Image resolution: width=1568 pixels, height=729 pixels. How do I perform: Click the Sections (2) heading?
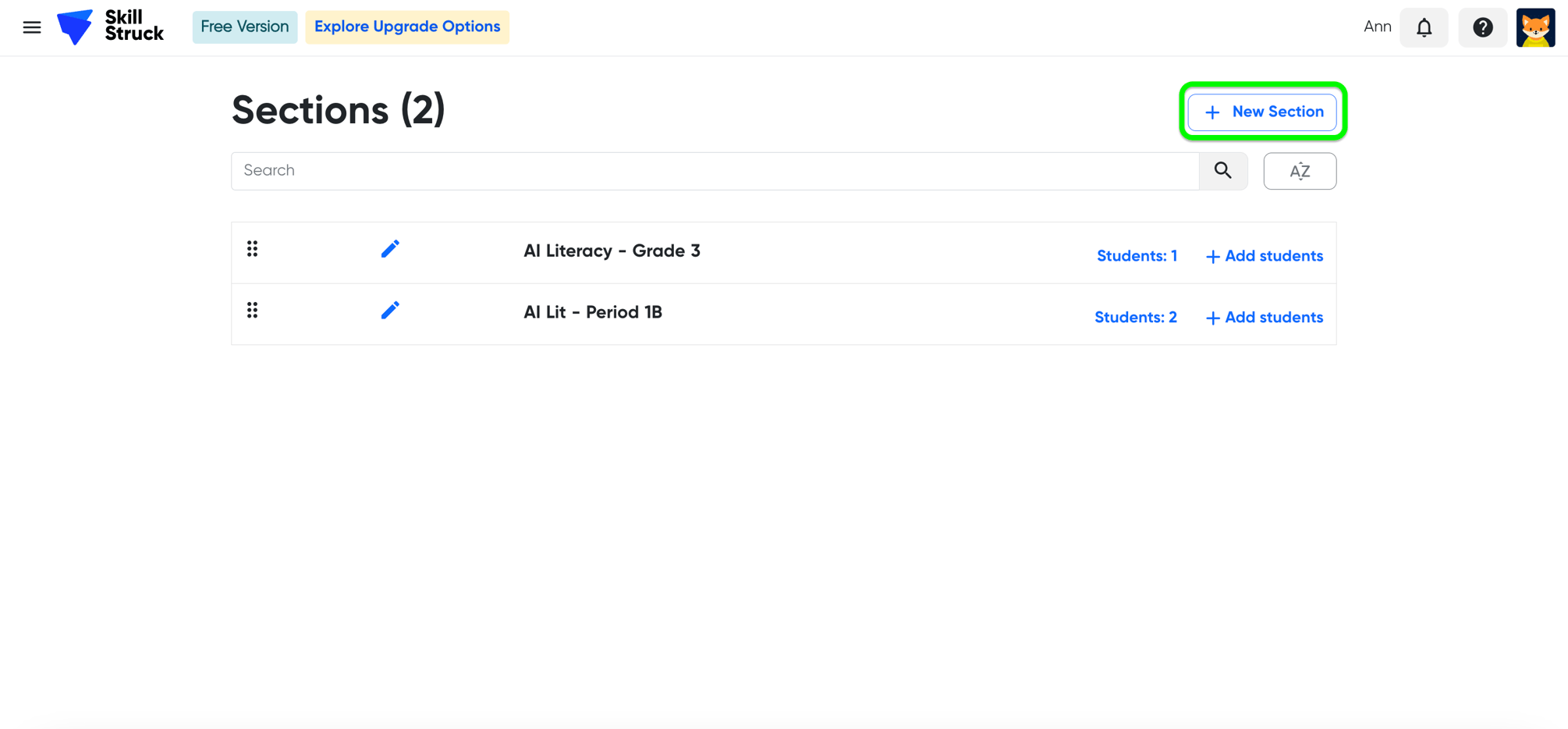(338, 109)
